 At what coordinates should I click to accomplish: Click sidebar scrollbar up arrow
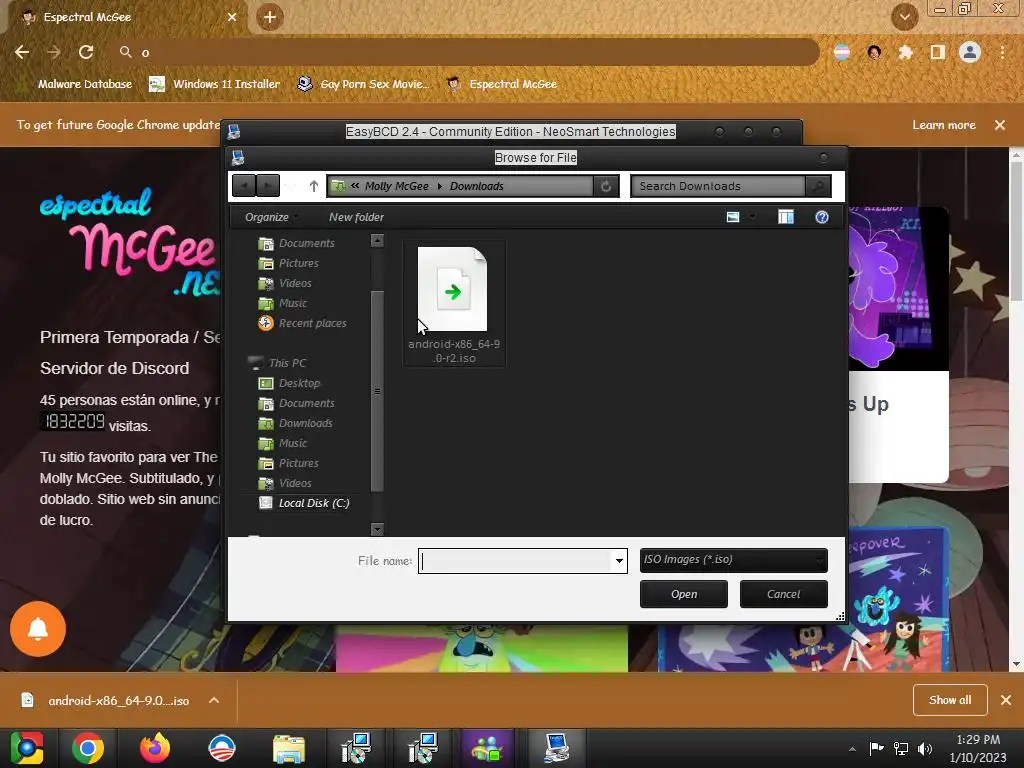(x=377, y=241)
